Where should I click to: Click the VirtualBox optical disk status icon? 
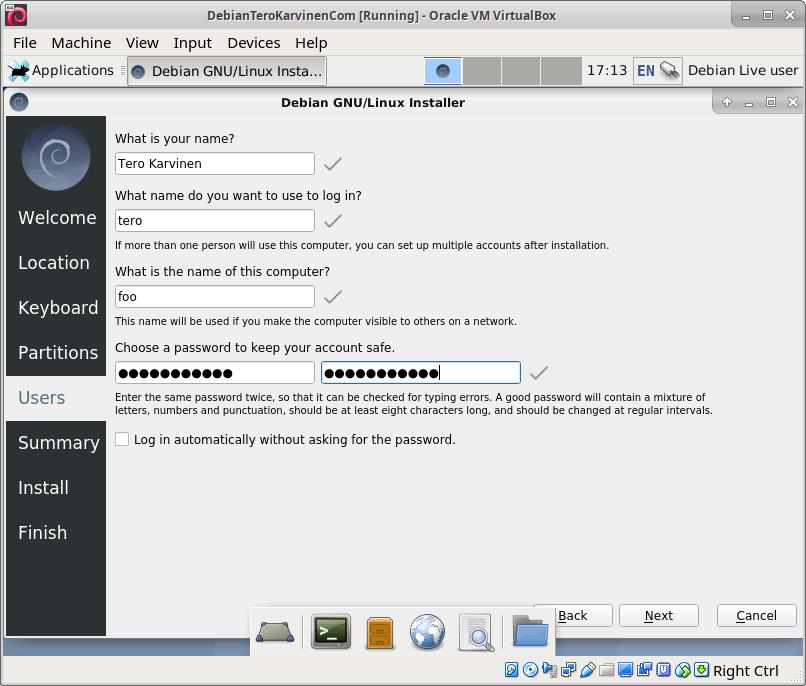pos(530,670)
